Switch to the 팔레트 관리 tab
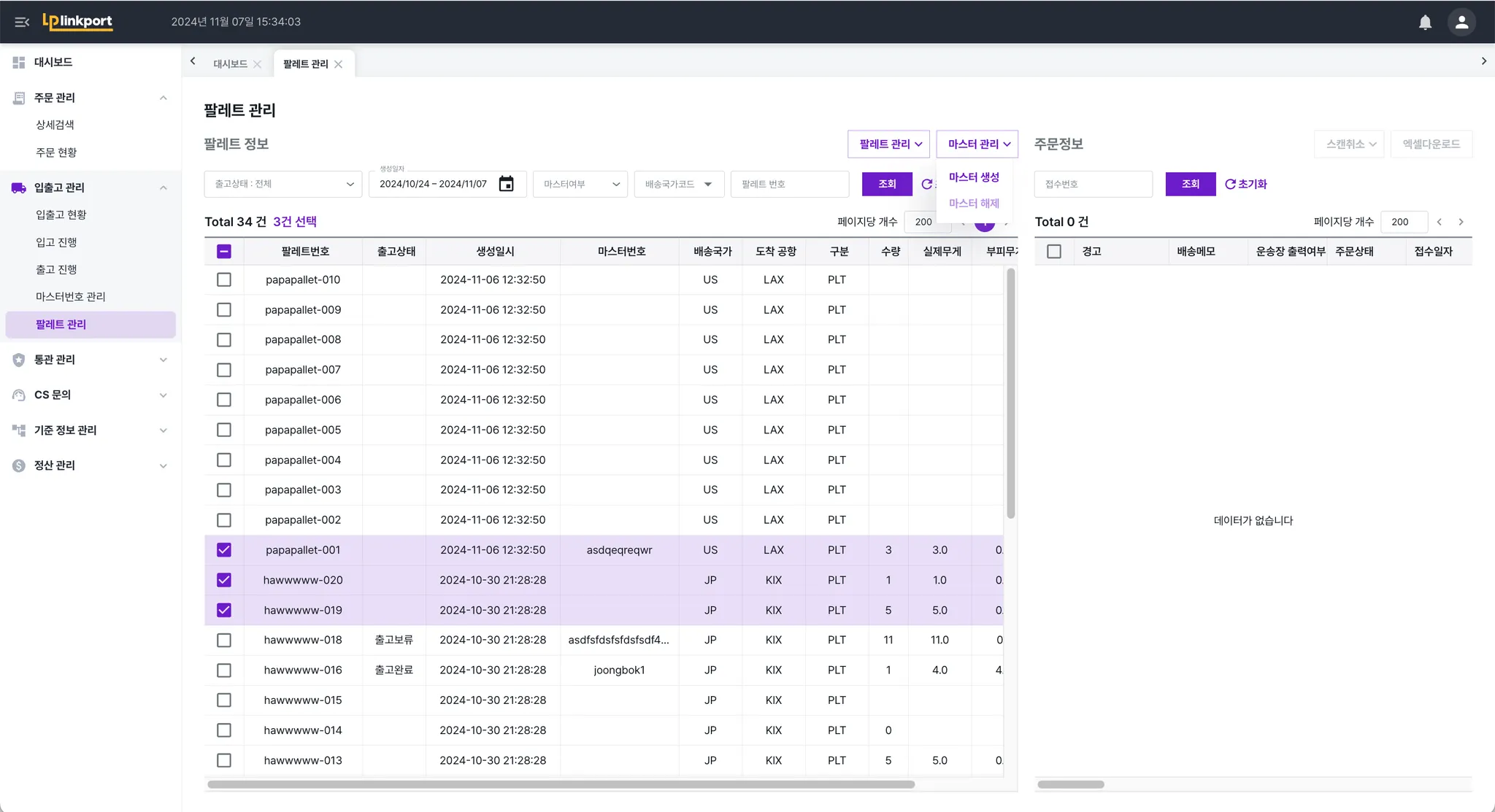 pyautogui.click(x=305, y=64)
